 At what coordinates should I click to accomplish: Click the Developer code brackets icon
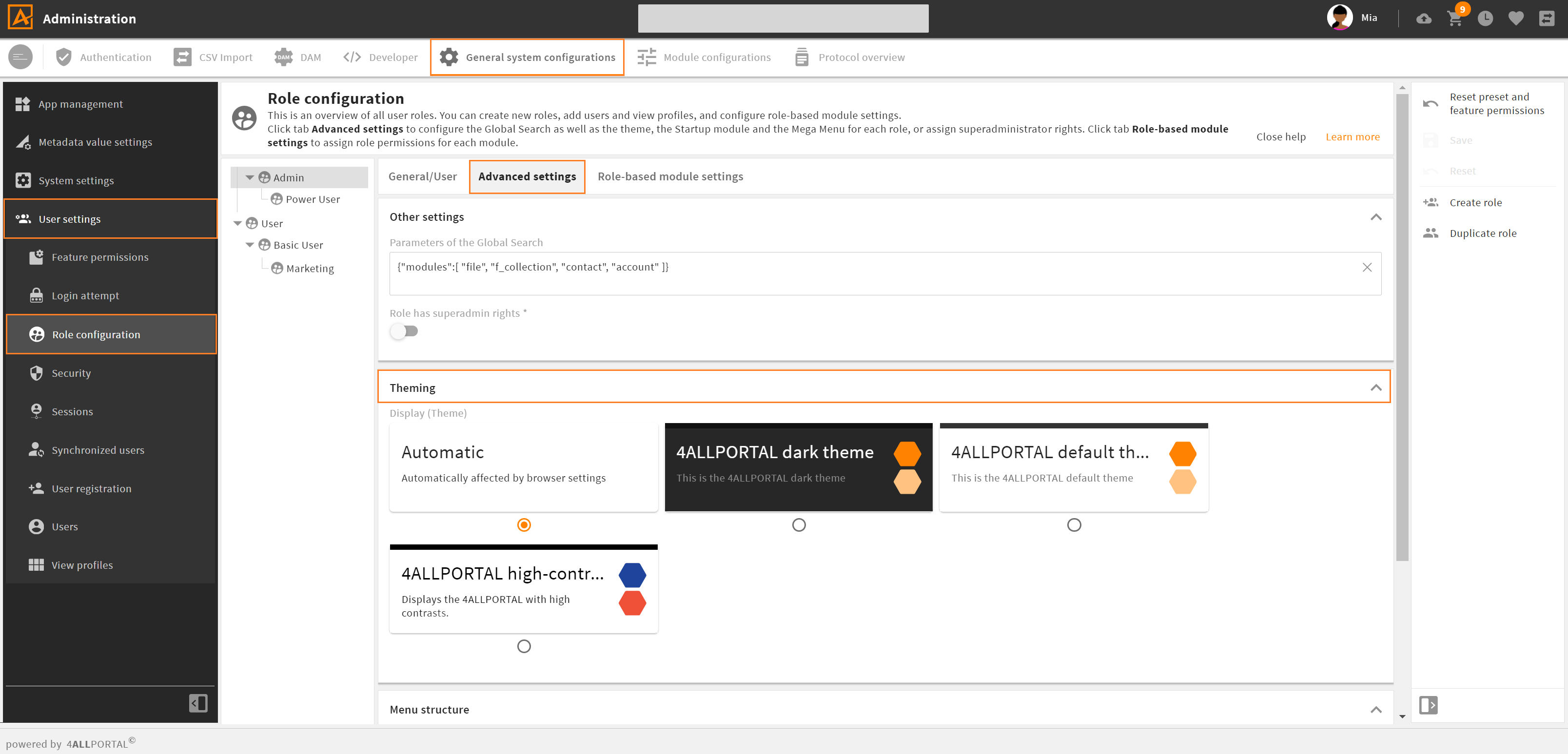pos(352,57)
